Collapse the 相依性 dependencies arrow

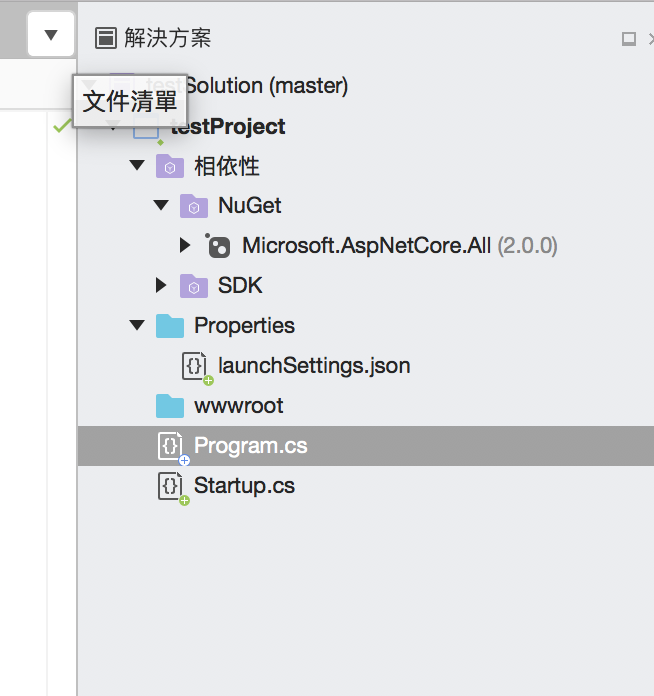tap(137, 165)
